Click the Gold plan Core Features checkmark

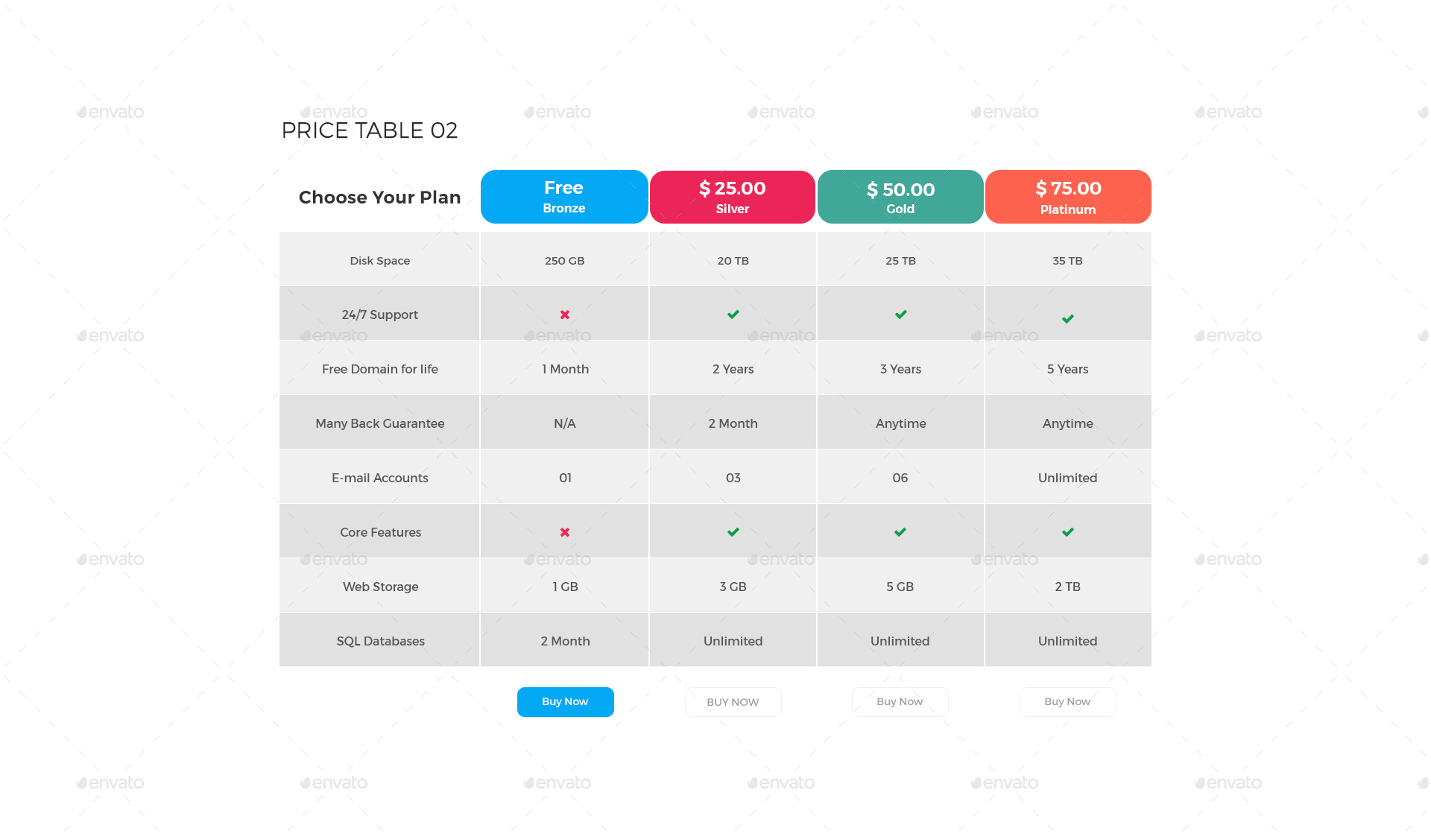[x=900, y=532]
